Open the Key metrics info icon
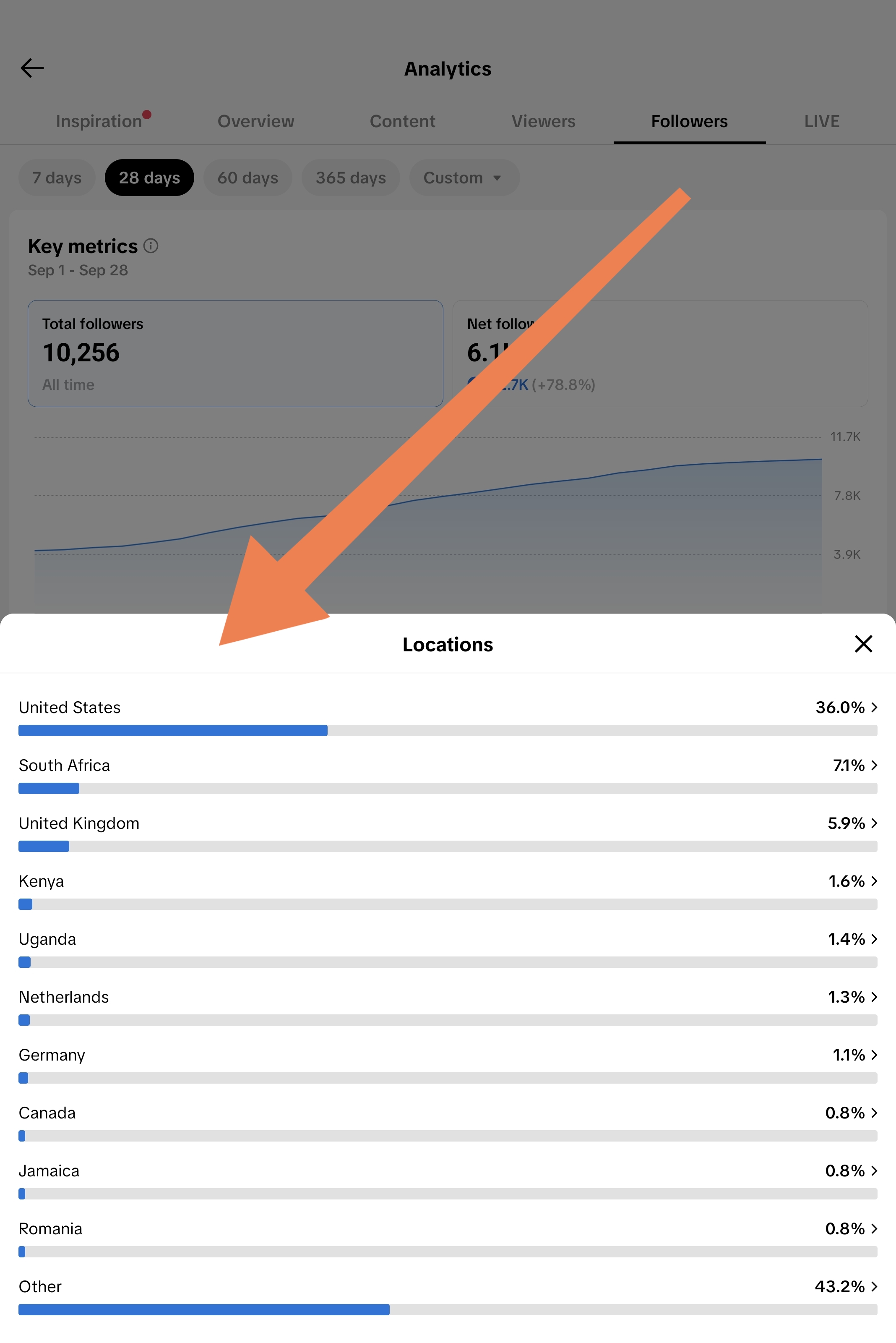Screen dimensions: 896x1343 click(151, 246)
